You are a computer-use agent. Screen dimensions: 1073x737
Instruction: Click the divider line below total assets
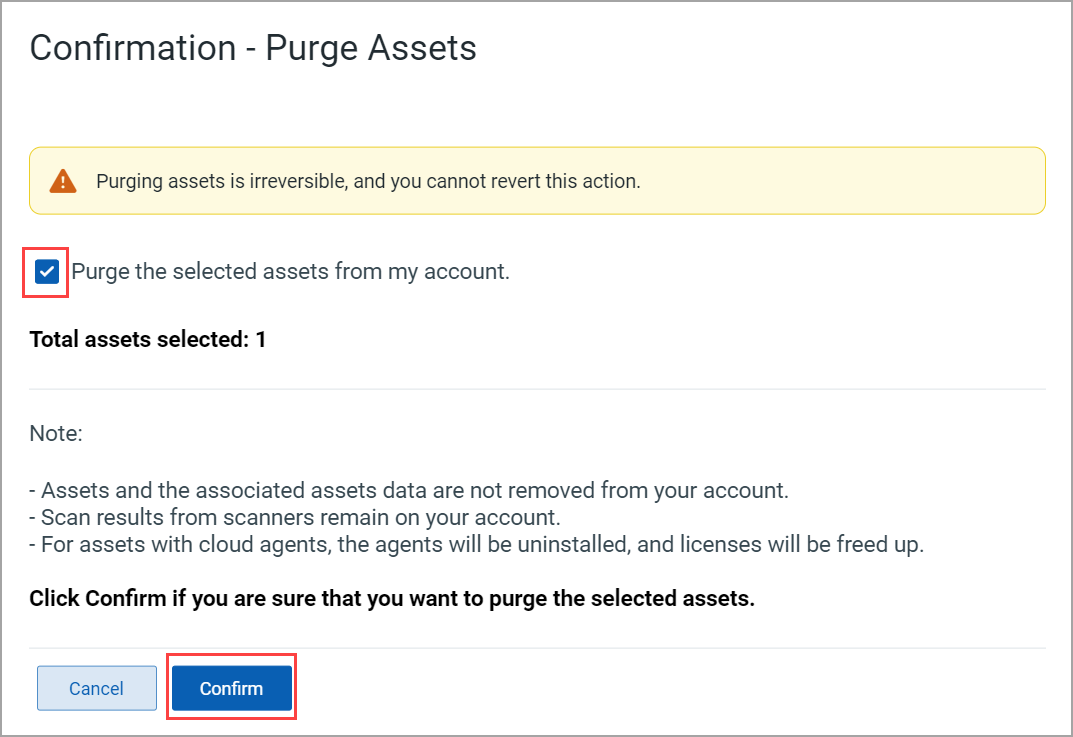pos(537,389)
